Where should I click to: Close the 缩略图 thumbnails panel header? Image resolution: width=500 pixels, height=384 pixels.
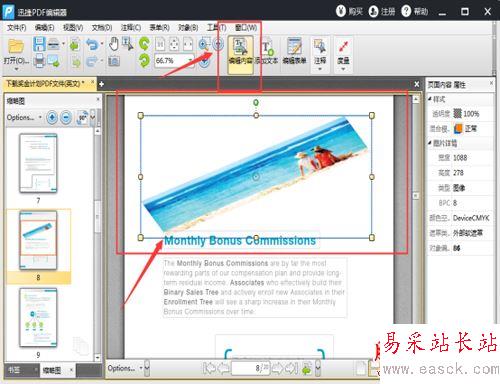click(x=98, y=99)
